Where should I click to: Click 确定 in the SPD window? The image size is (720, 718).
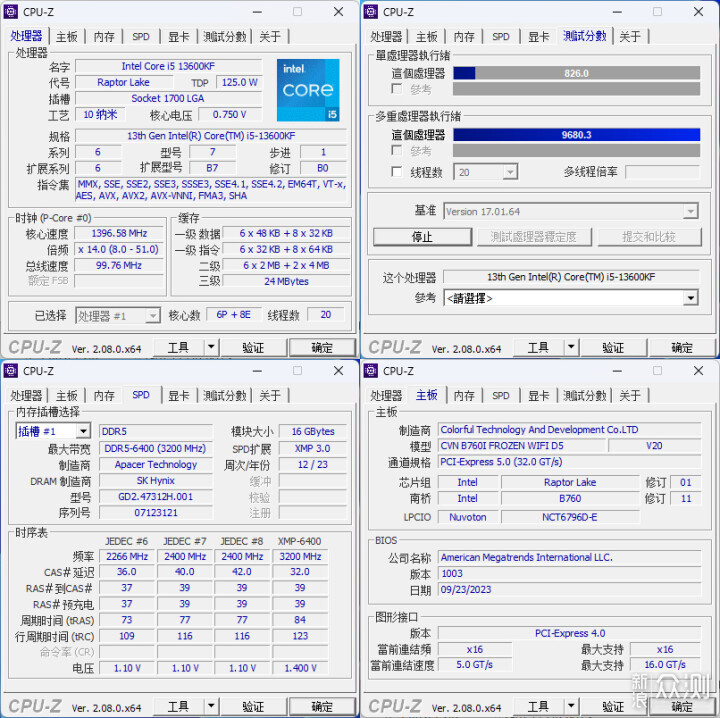click(322, 707)
